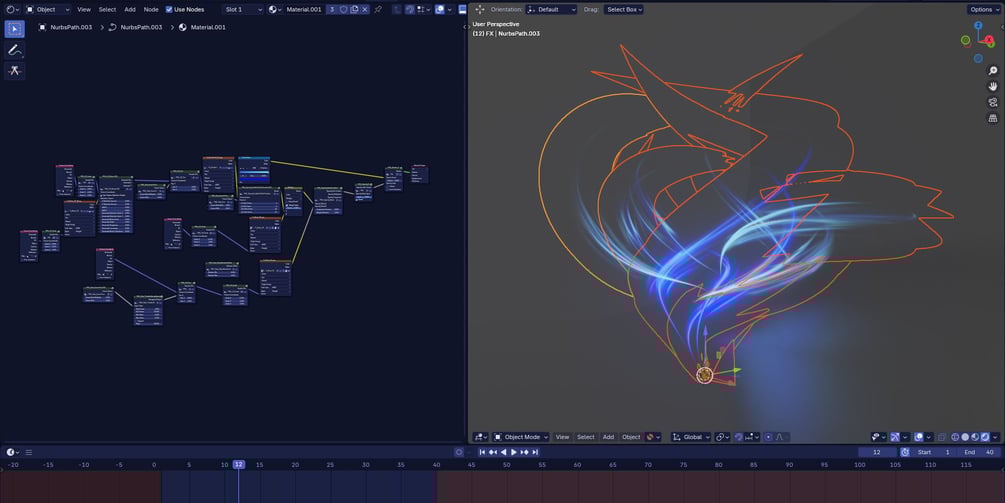The height and width of the screenshot is (503, 1005).
Task: Toggle viewport gizmos button
Action: click(x=895, y=437)
